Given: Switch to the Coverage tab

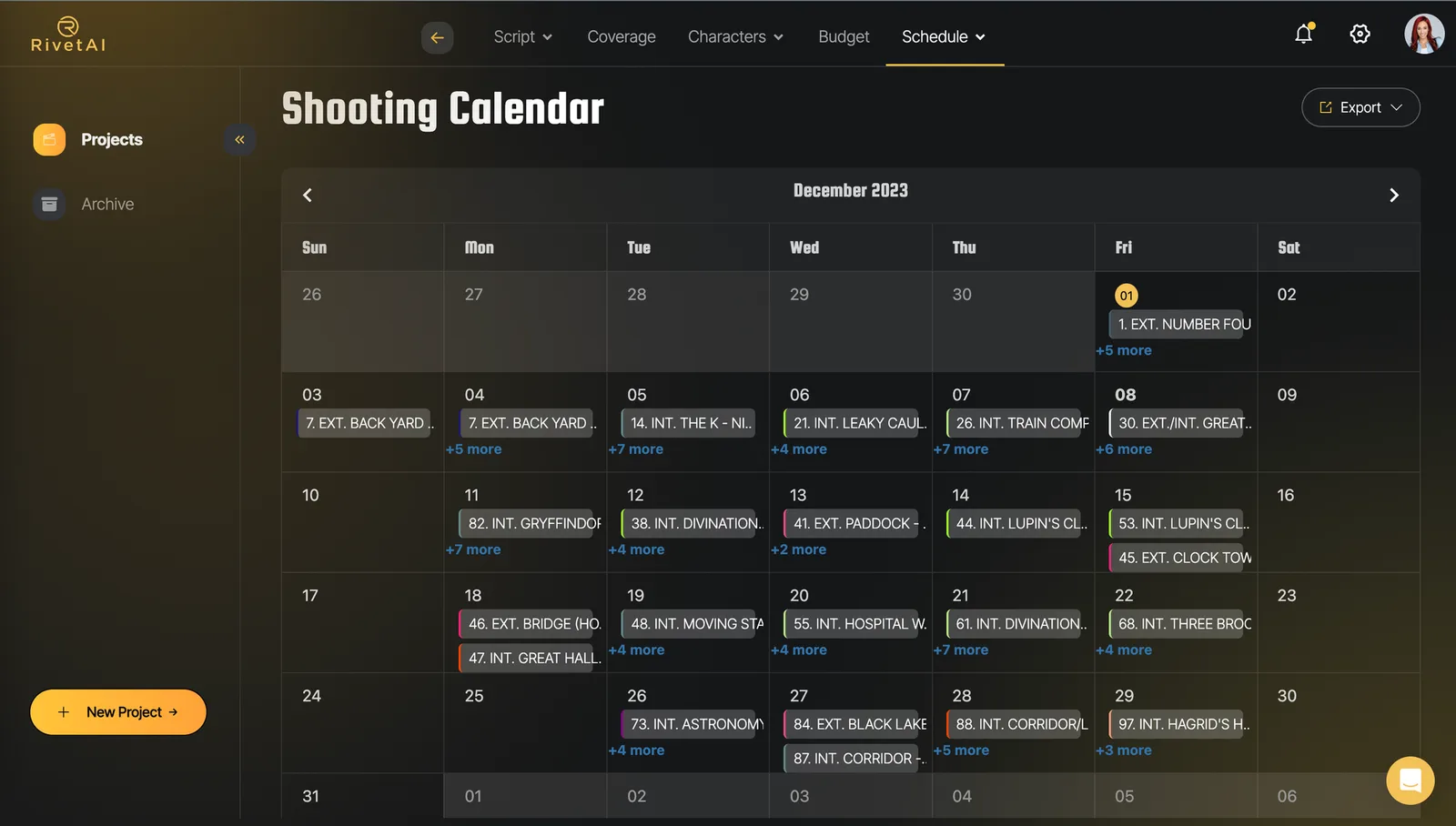Looking at the screenshot, I should [x=622, y=37].
